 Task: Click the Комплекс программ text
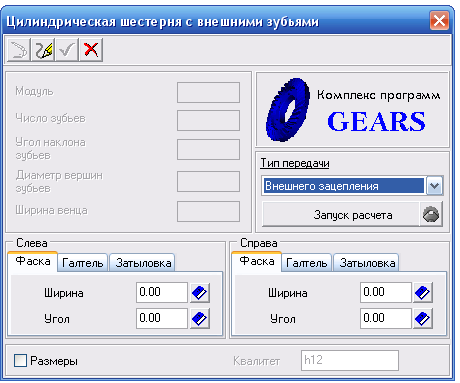378,95
